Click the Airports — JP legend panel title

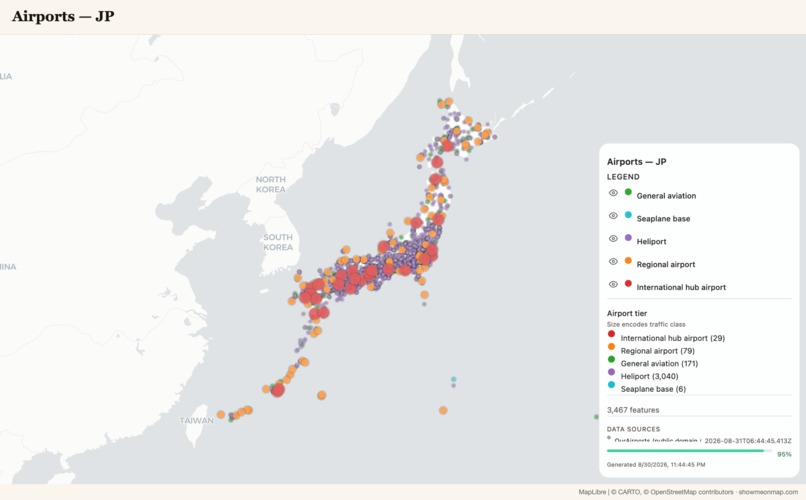tap(636, 162)
